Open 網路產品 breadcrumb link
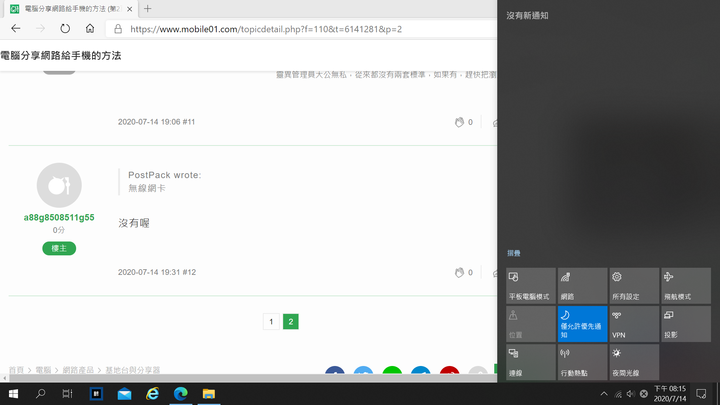The width and height of the screenshot is (720, 405). 78,370
